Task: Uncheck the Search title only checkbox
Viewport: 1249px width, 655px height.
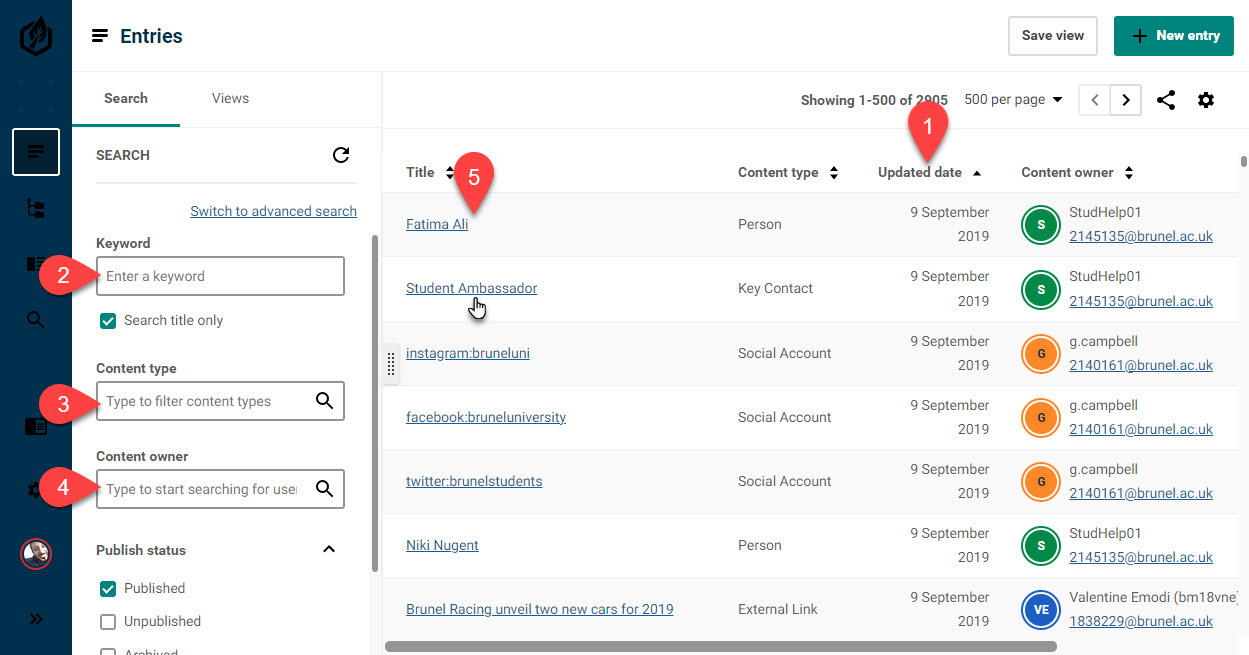Action: 108,321
